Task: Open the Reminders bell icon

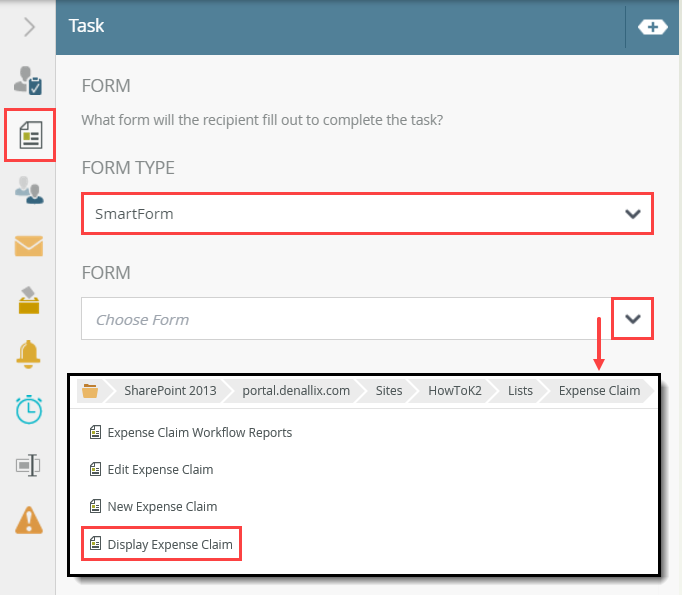Action: point(28,355)
